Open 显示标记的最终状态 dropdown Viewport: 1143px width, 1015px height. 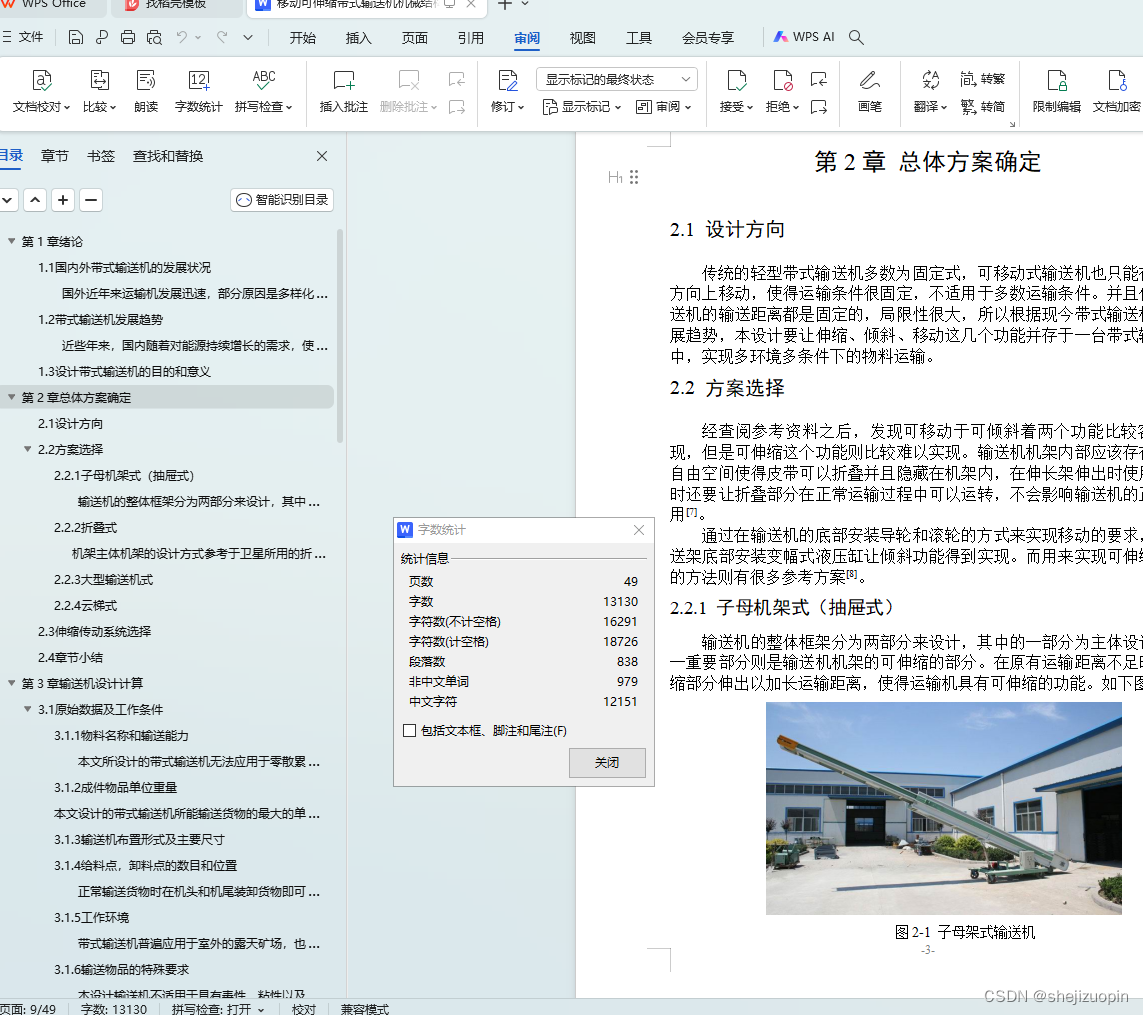pos(617,79)
